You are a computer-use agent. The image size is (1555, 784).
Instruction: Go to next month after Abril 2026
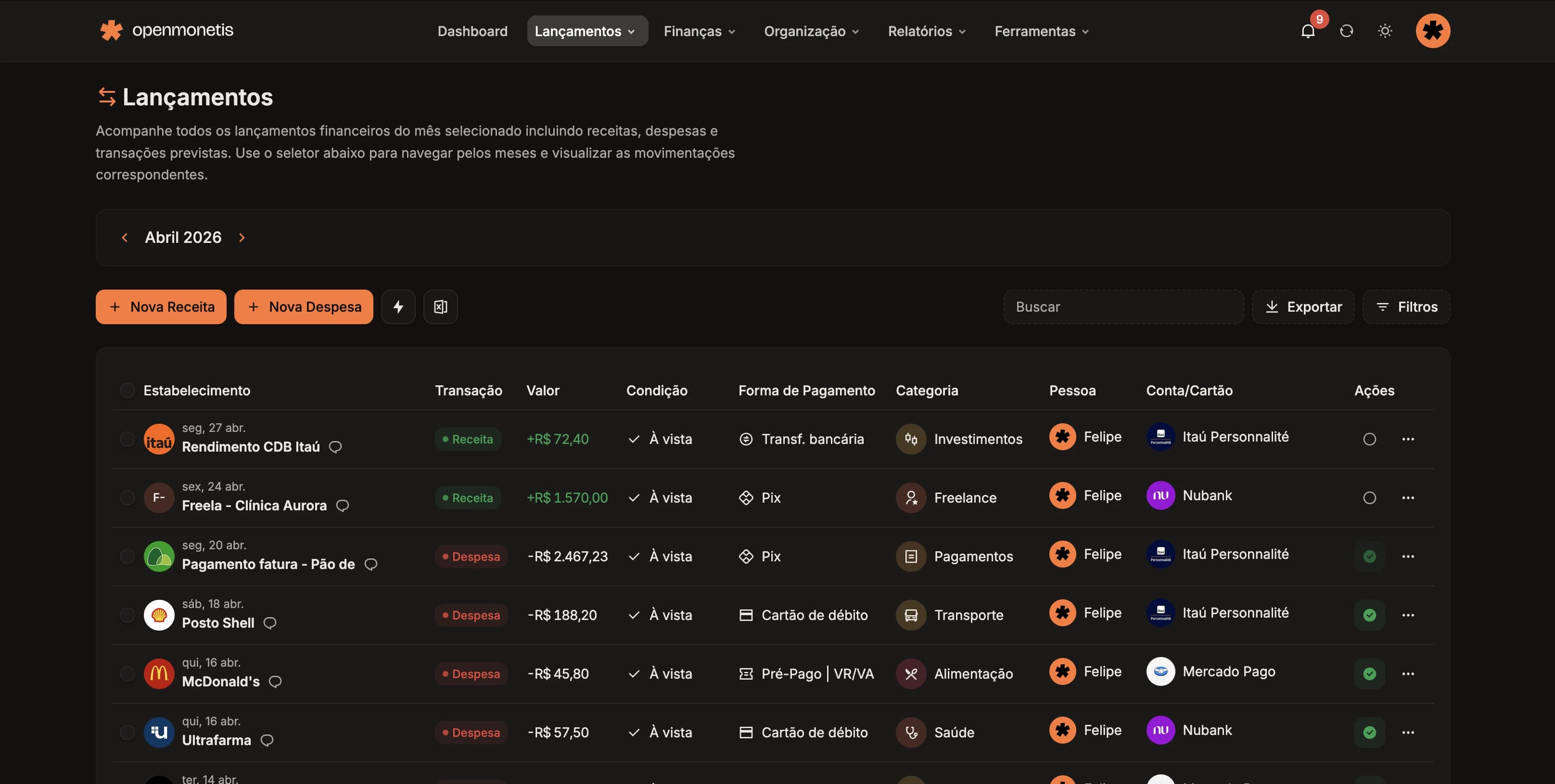click(242, 238)
